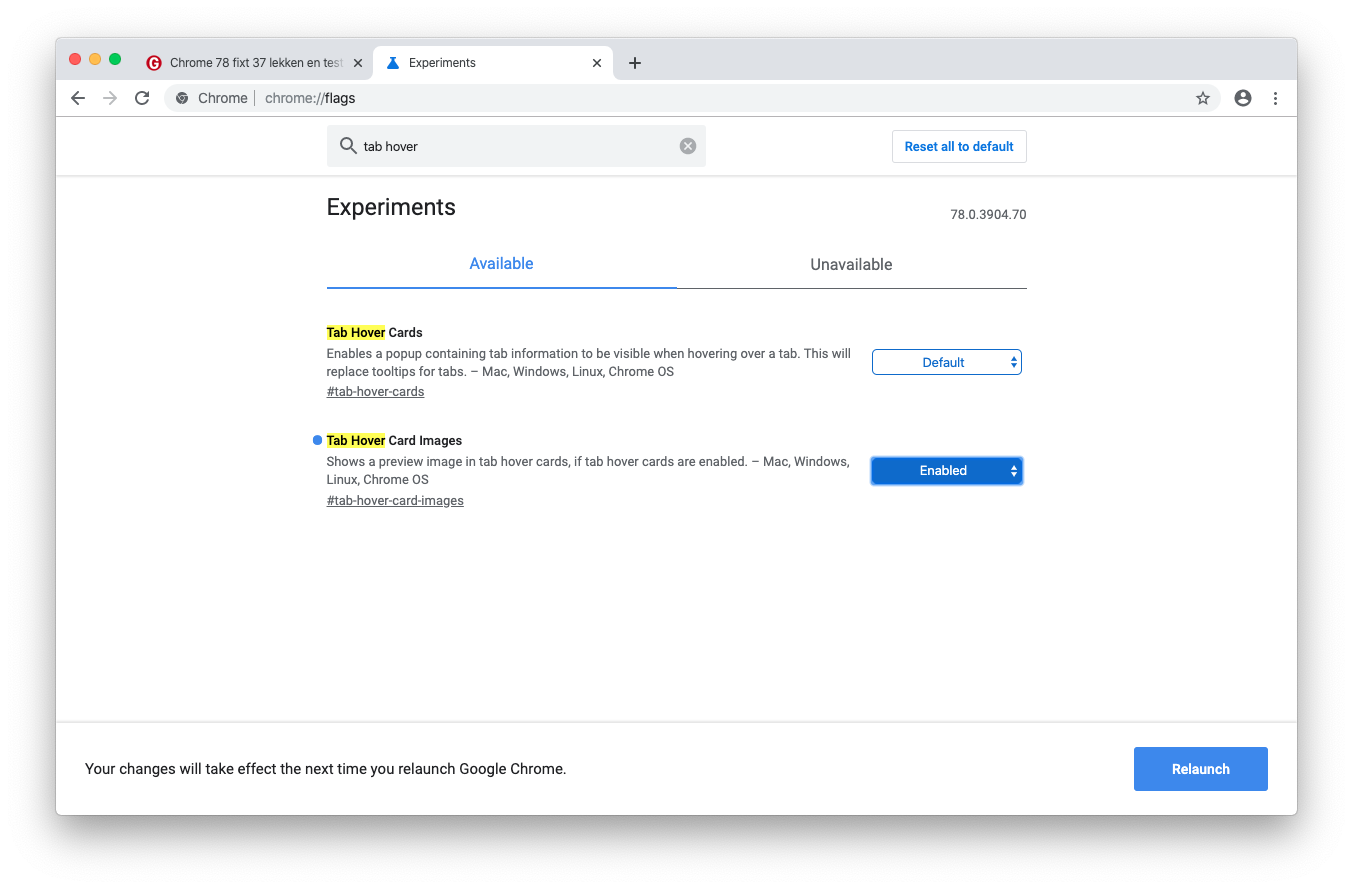Open a new tab with the plus button

634,63
